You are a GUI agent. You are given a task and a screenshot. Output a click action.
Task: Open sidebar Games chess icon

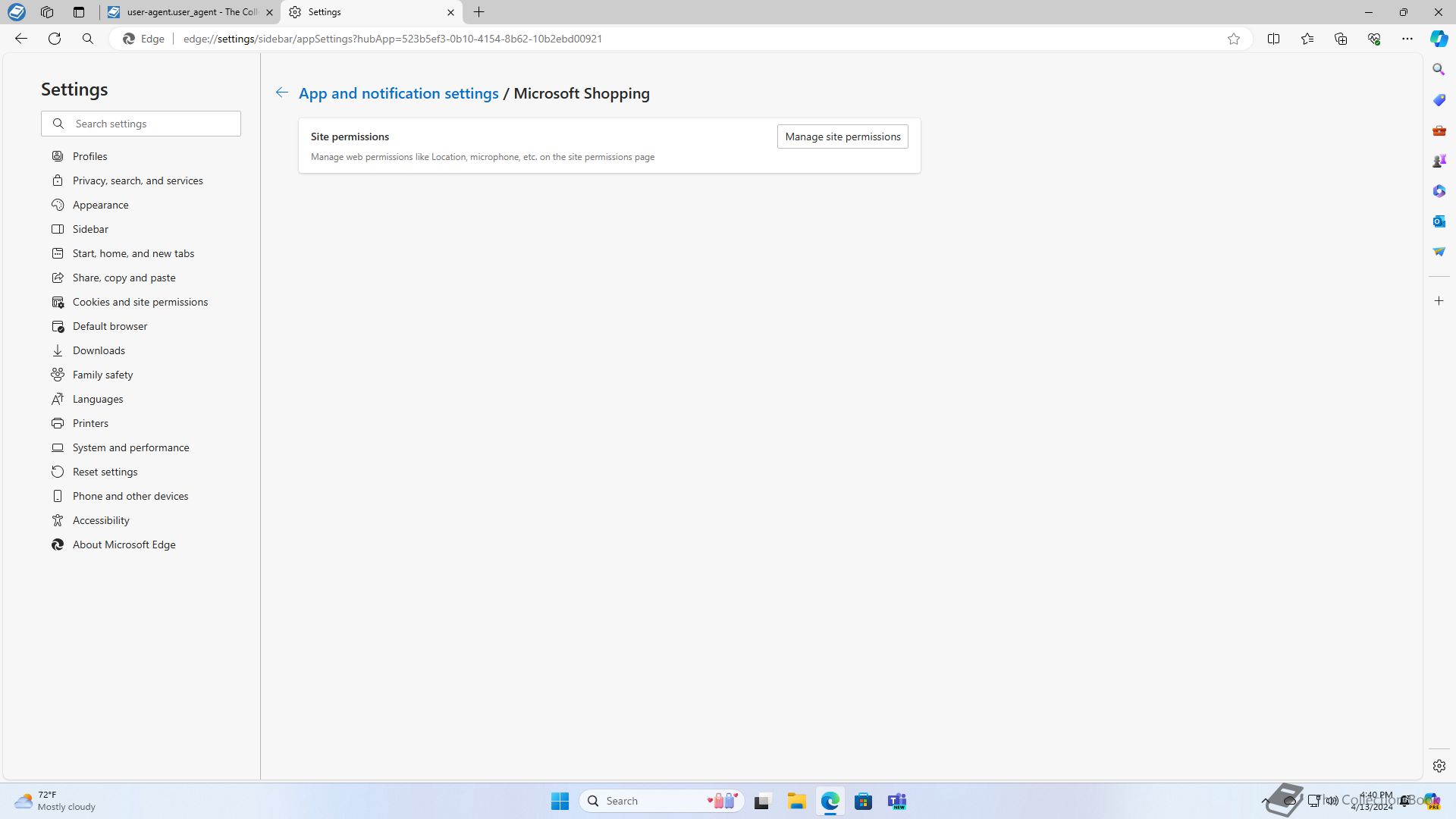1439,161
